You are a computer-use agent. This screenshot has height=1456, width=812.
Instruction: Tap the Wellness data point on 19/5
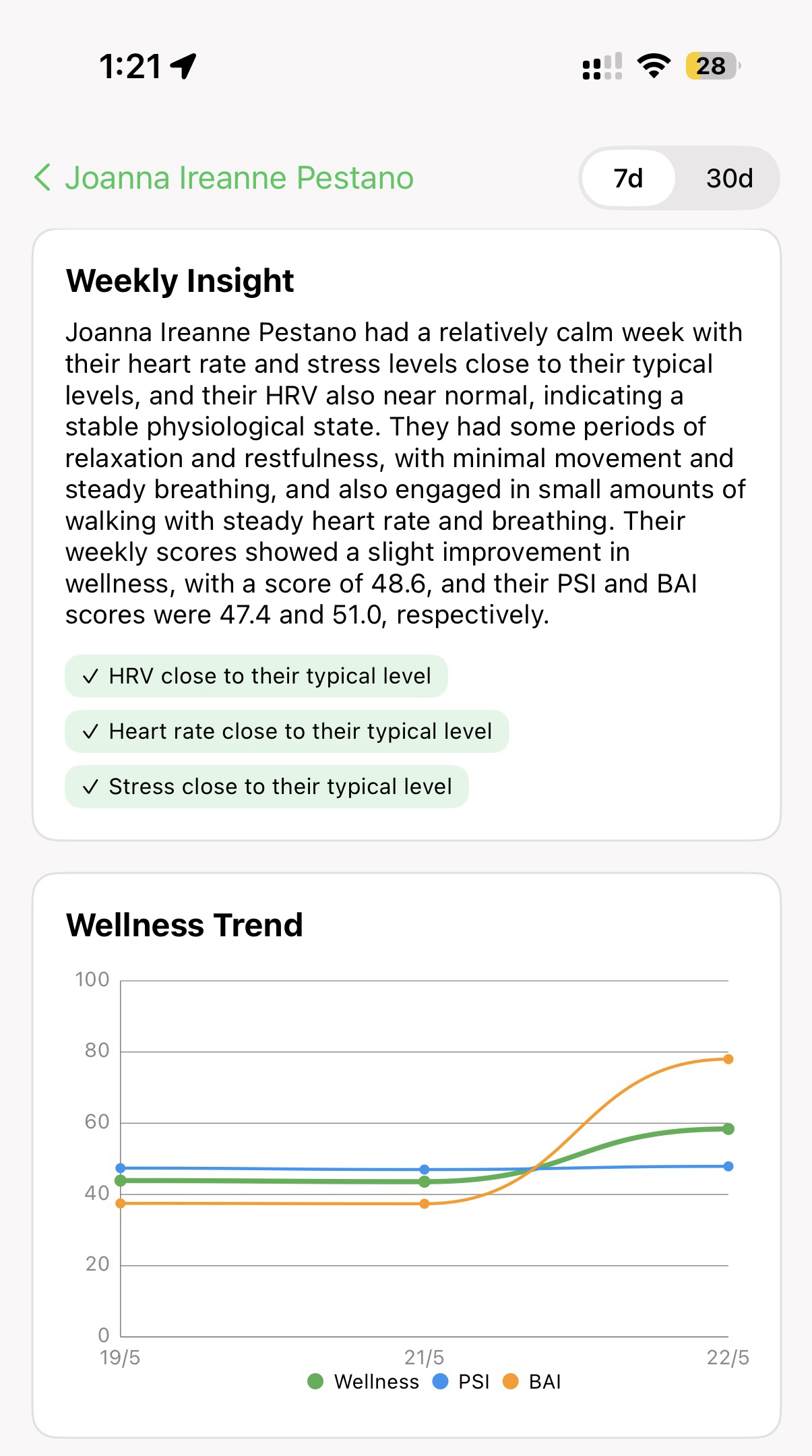(x=121, y=1180)
